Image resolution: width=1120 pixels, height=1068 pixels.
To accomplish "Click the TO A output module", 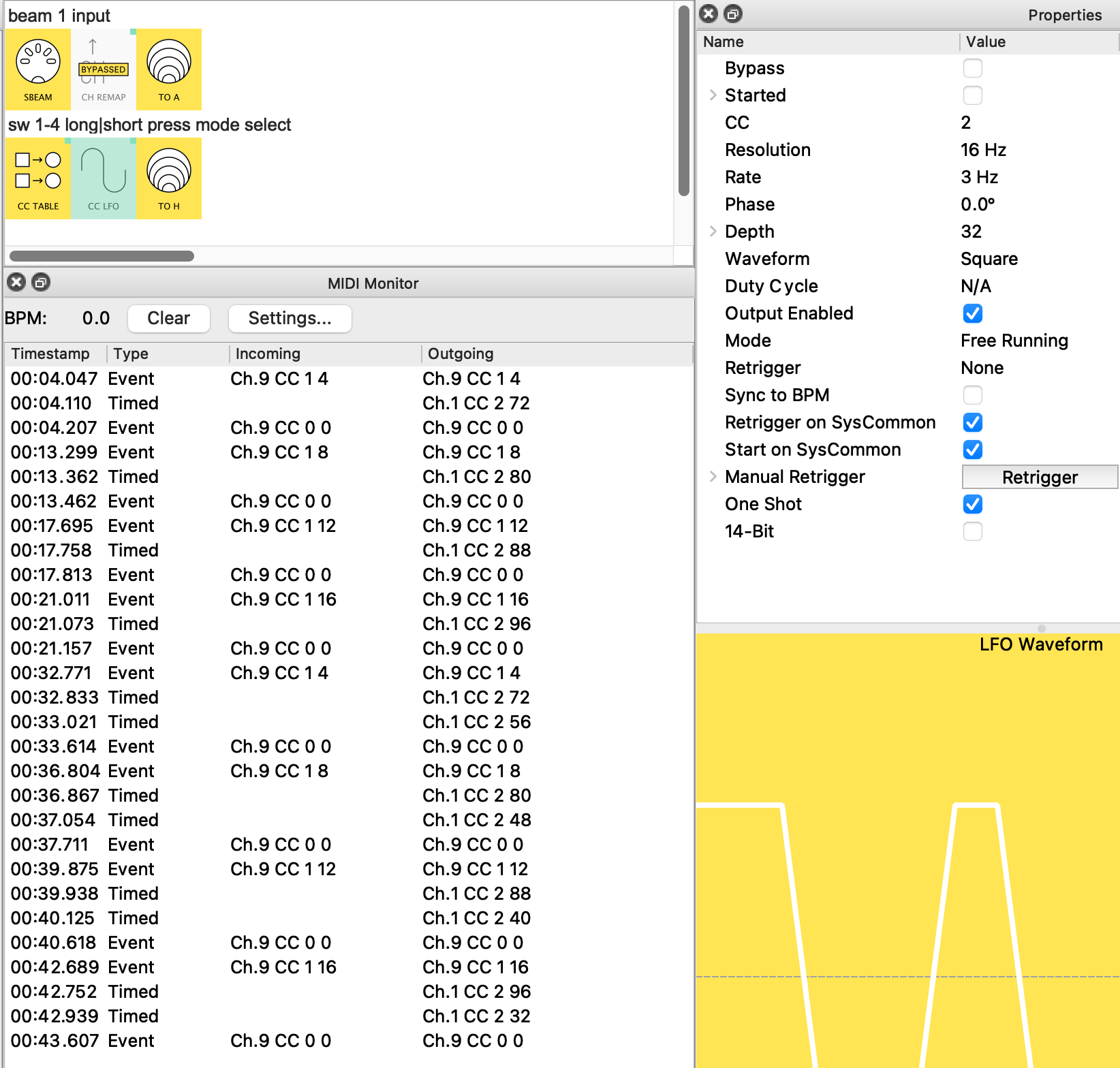I will [x=169, y=69].
